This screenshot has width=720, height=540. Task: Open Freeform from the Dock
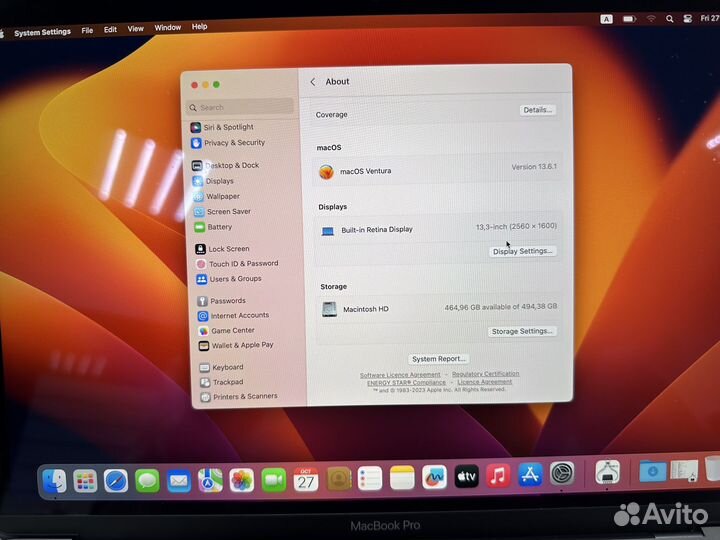pos(434,478)
